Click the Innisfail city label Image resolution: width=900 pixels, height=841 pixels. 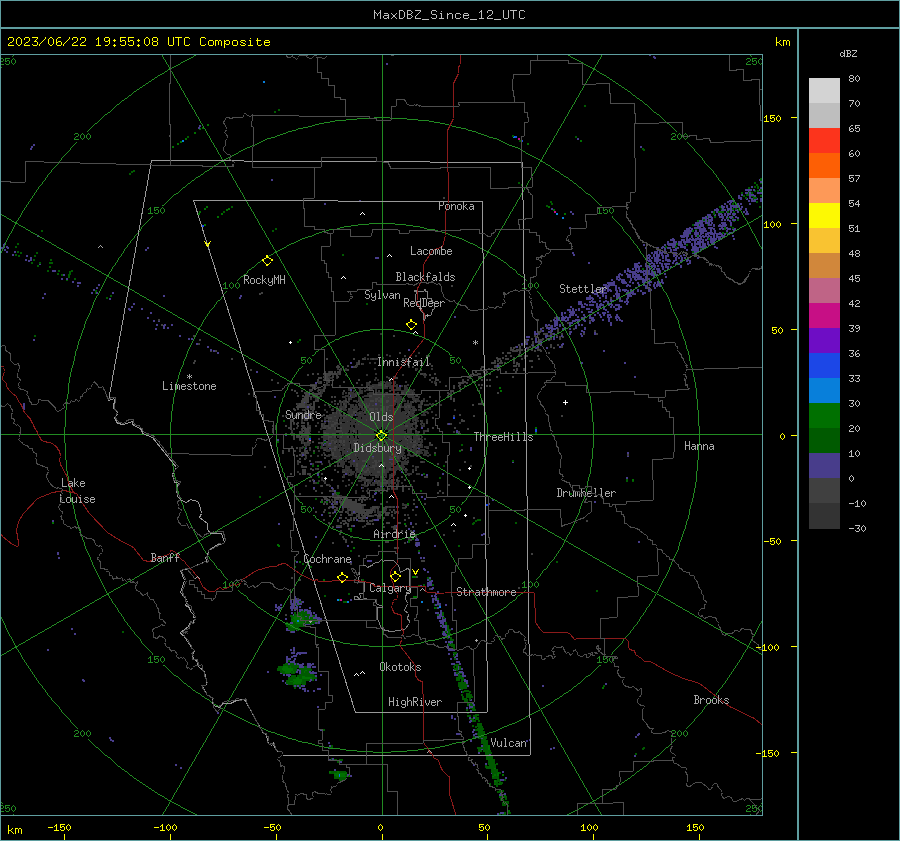(x=404, y=362)
